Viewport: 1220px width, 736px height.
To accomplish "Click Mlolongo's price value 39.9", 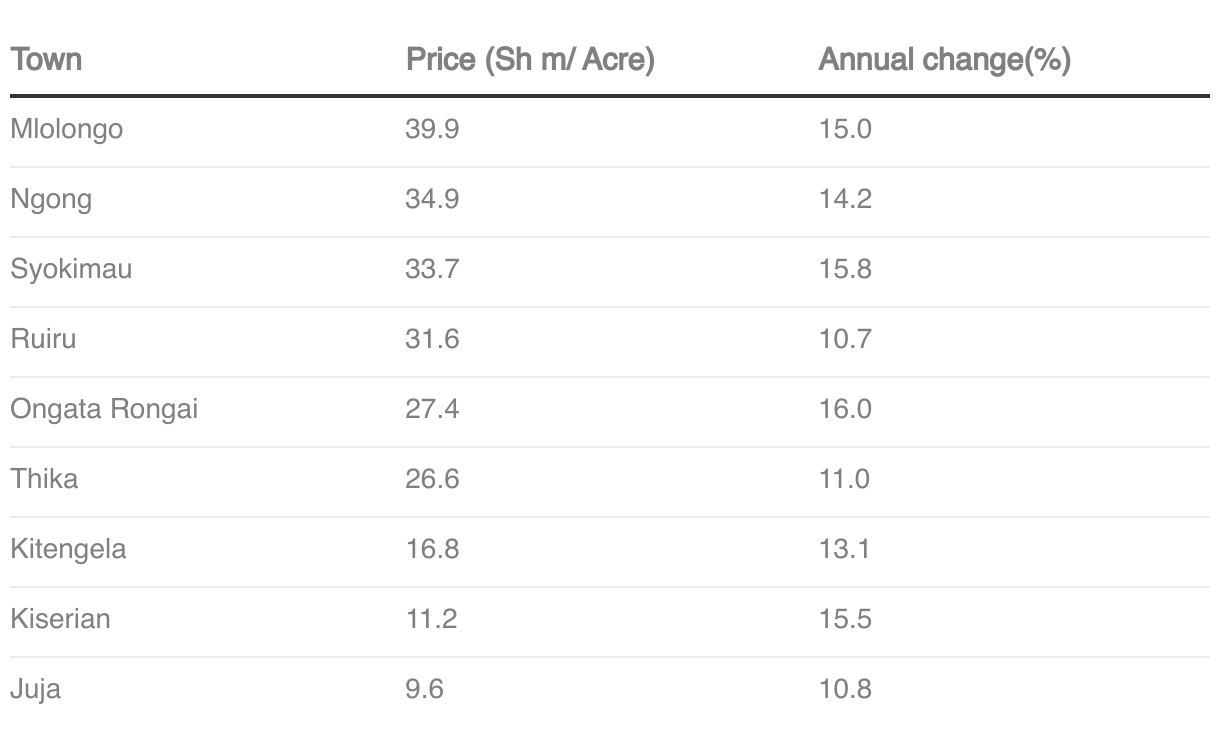I will pyautogui.click(x=432, y=129).
